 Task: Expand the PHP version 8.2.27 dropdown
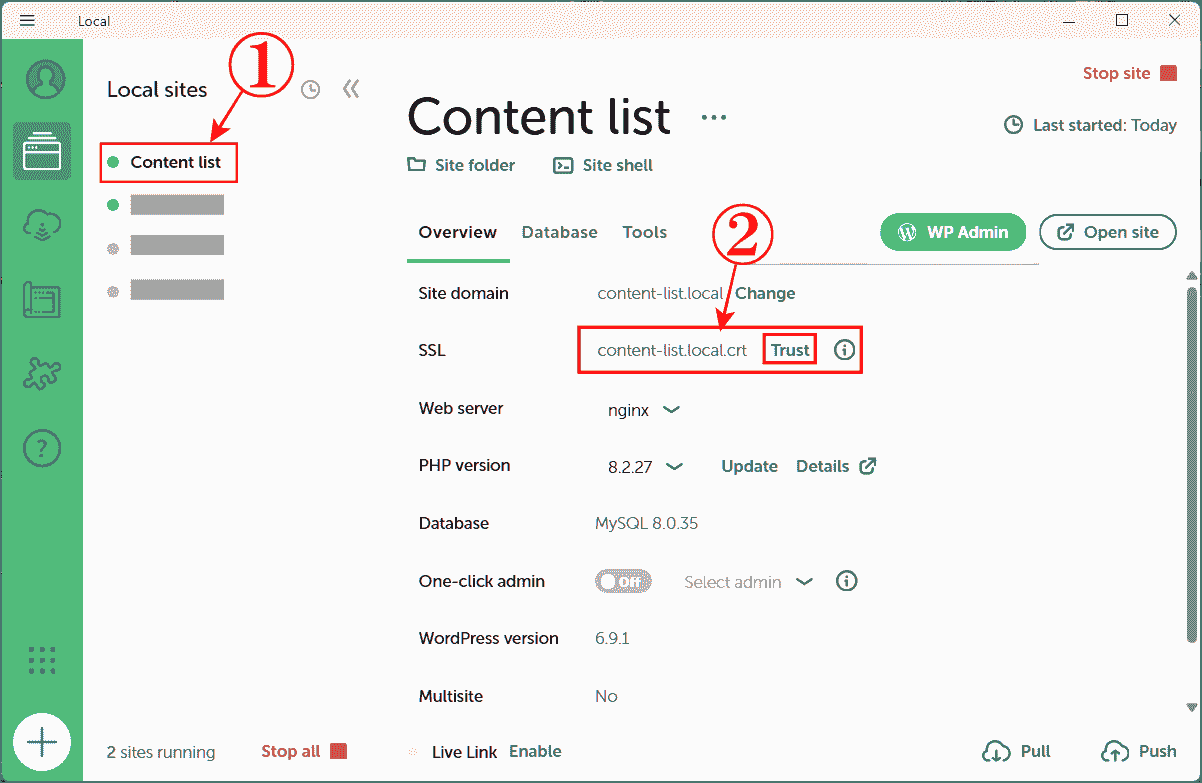(x=646, y=466)
